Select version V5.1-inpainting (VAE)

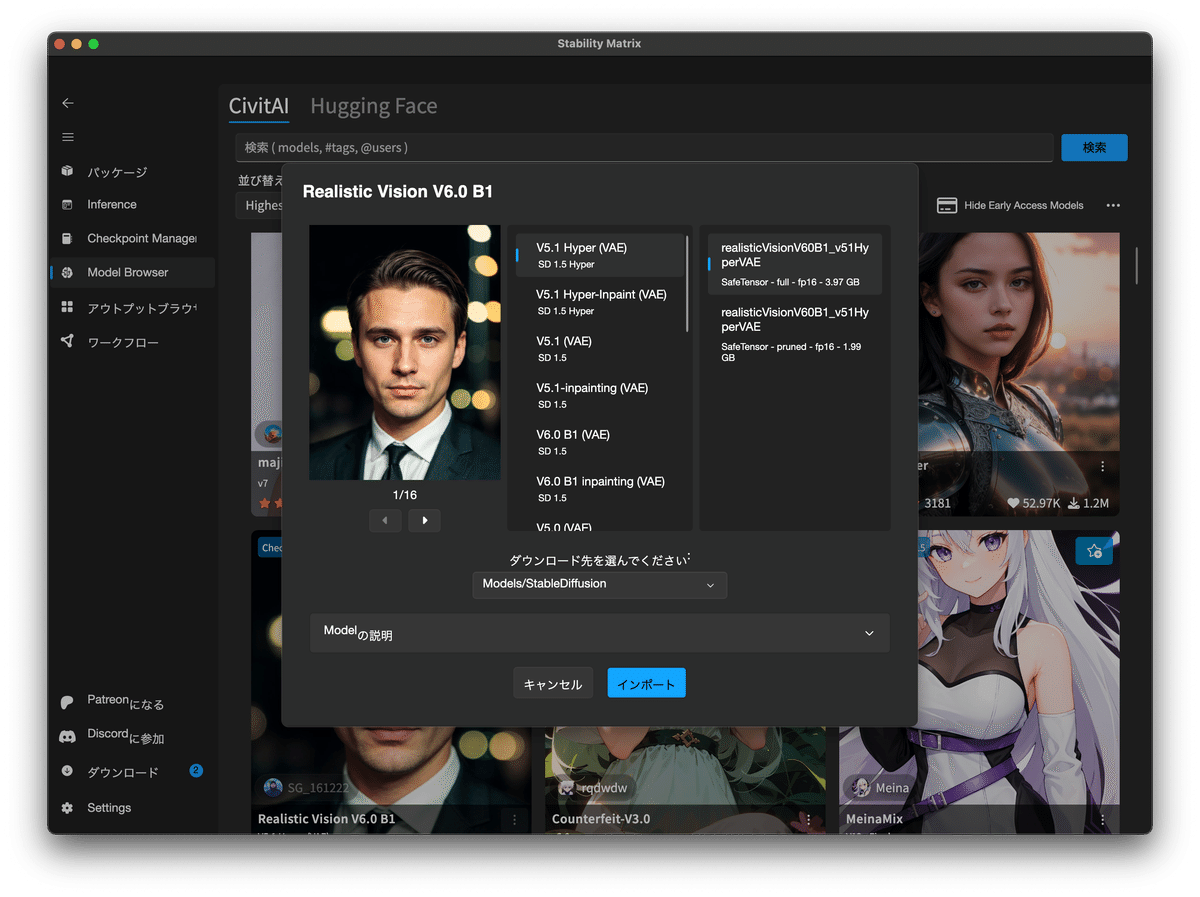pos(600,395)
